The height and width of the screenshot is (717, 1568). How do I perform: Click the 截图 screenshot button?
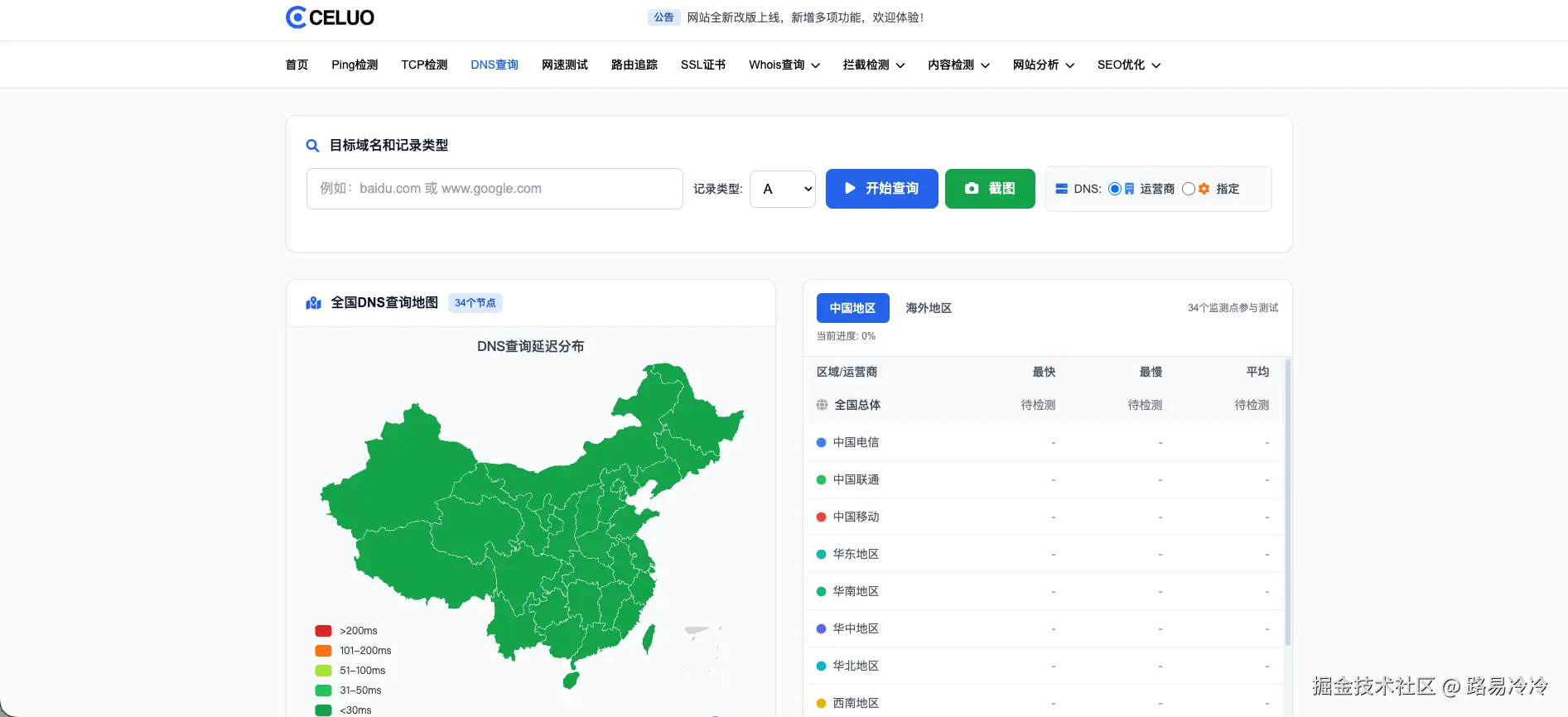point(990,189)
